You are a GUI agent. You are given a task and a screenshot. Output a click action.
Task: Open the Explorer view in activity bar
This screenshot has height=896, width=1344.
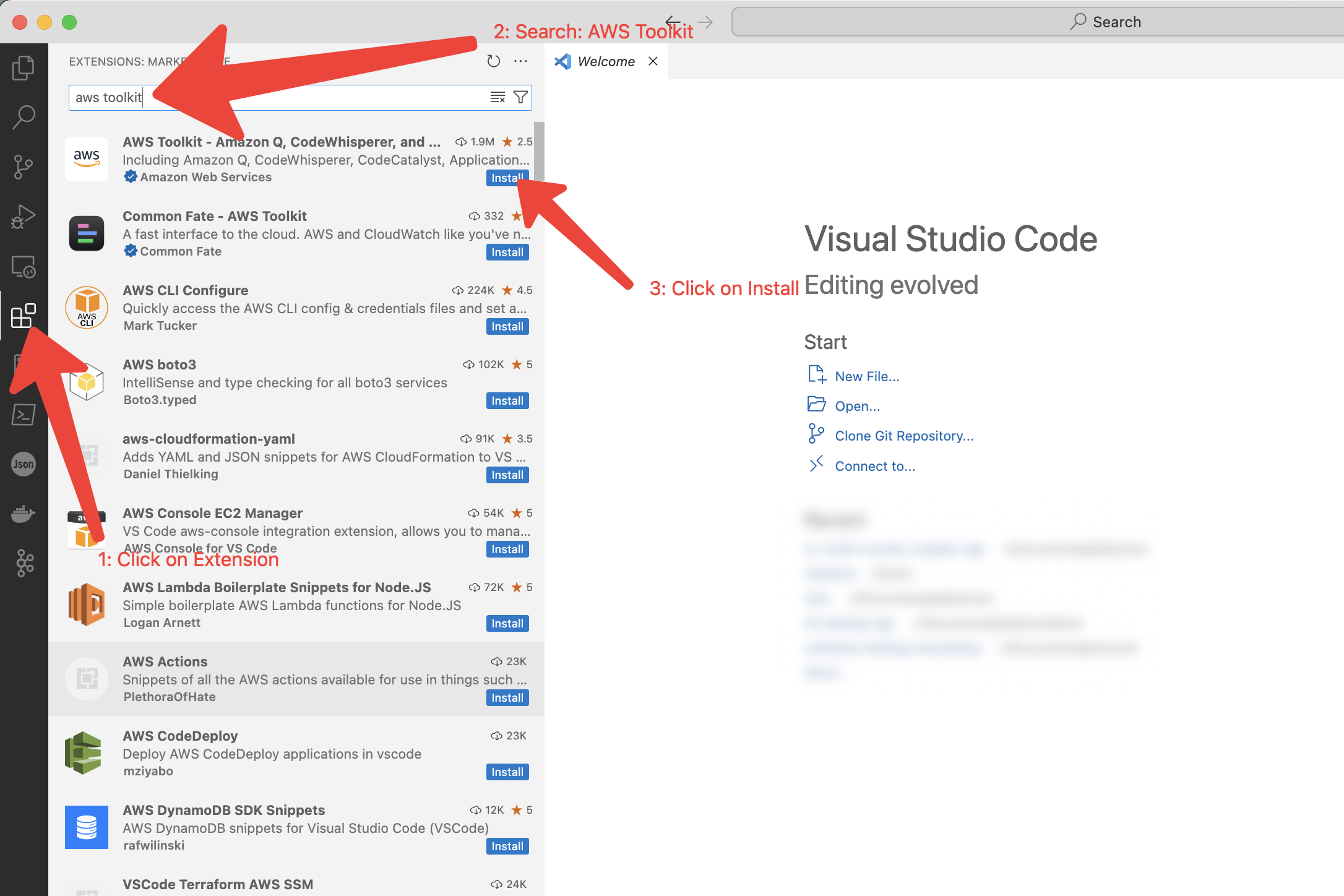[24, 67]
